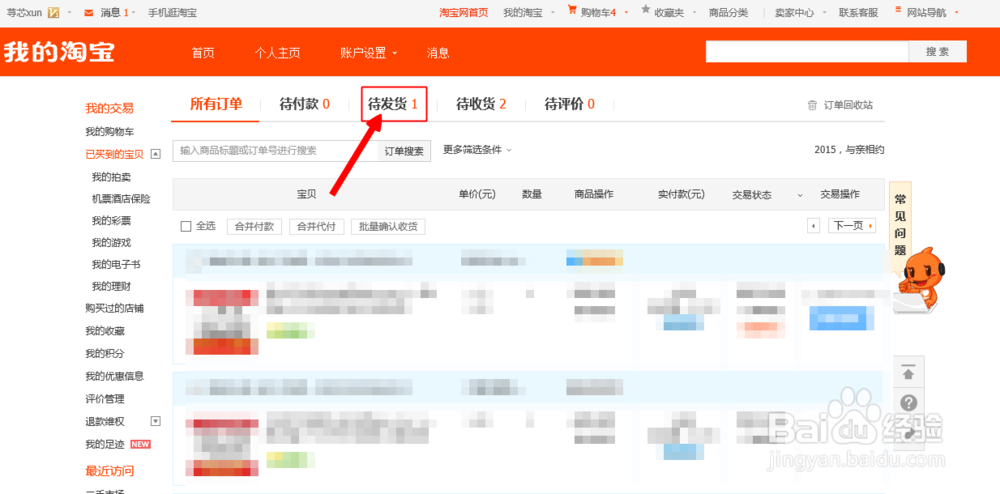This screenshot has width=1000, height=494.
Task: Open the 消息 envelope icon in top bar
Action: (89, 13)
